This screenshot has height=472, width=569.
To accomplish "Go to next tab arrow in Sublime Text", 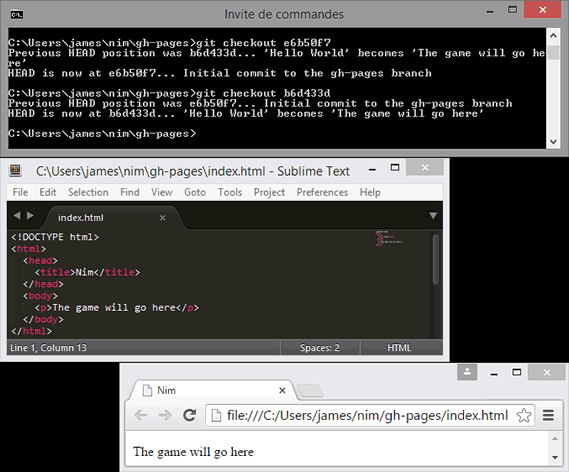I will (x=30, y=216).
